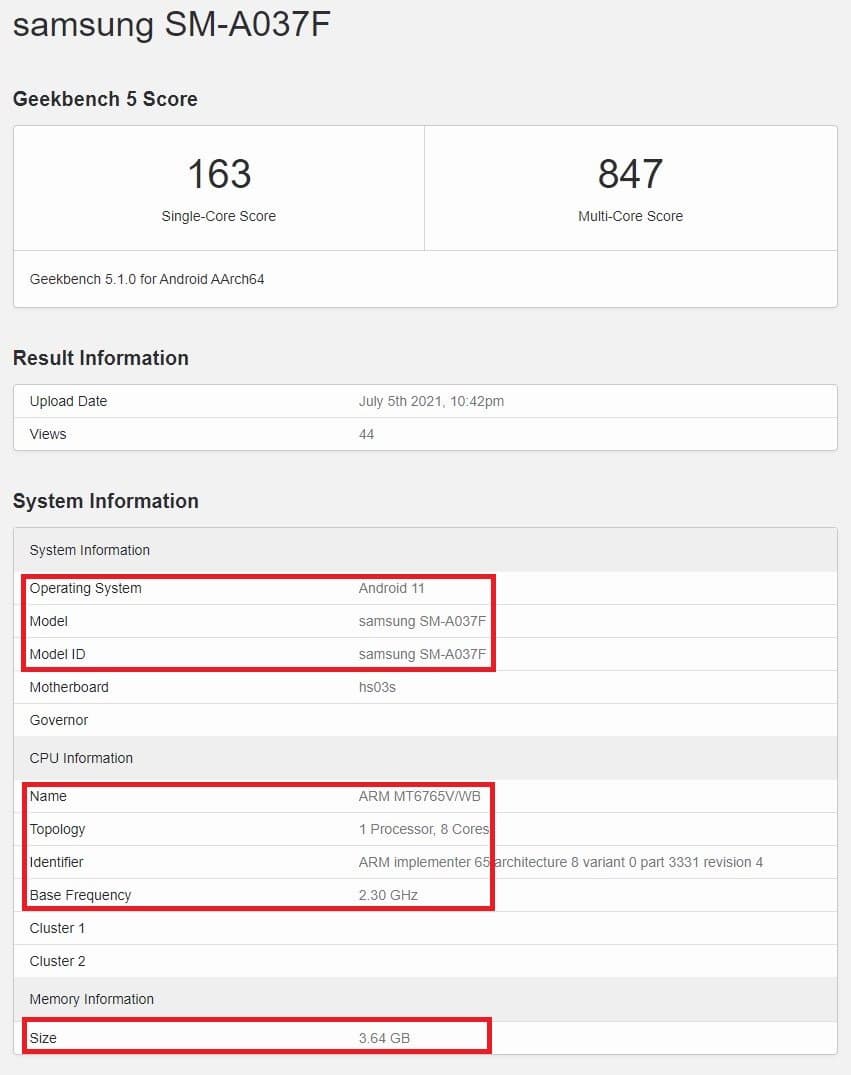
Task: Click Geekbench 5.1.0 for Android AArch64 text
Action: 147,279
